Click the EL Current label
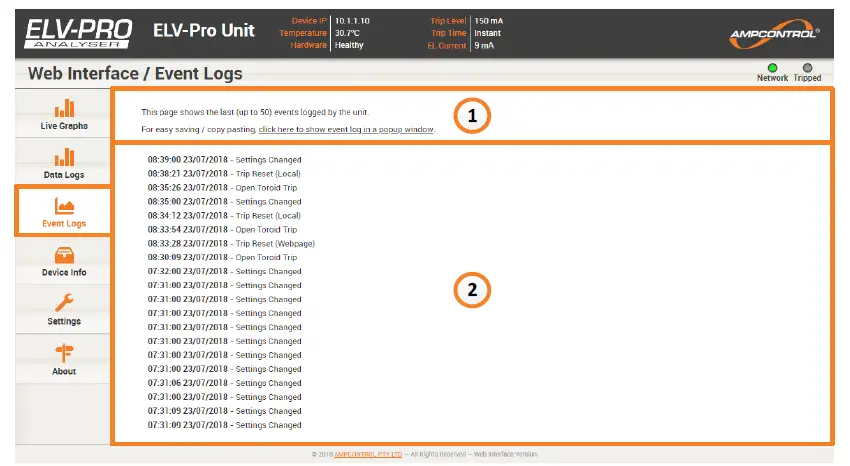Screen dimensions: 850x466 447,46
